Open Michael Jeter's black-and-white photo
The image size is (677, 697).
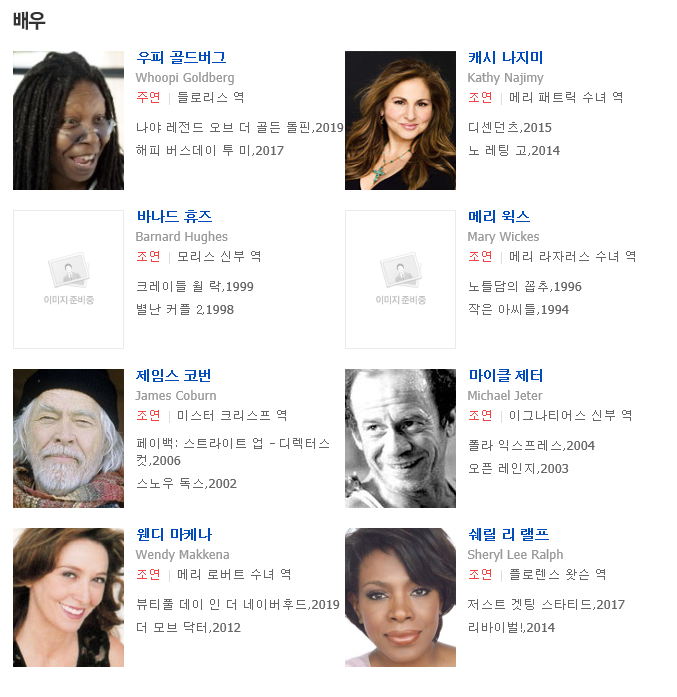[x=400, y=438]
